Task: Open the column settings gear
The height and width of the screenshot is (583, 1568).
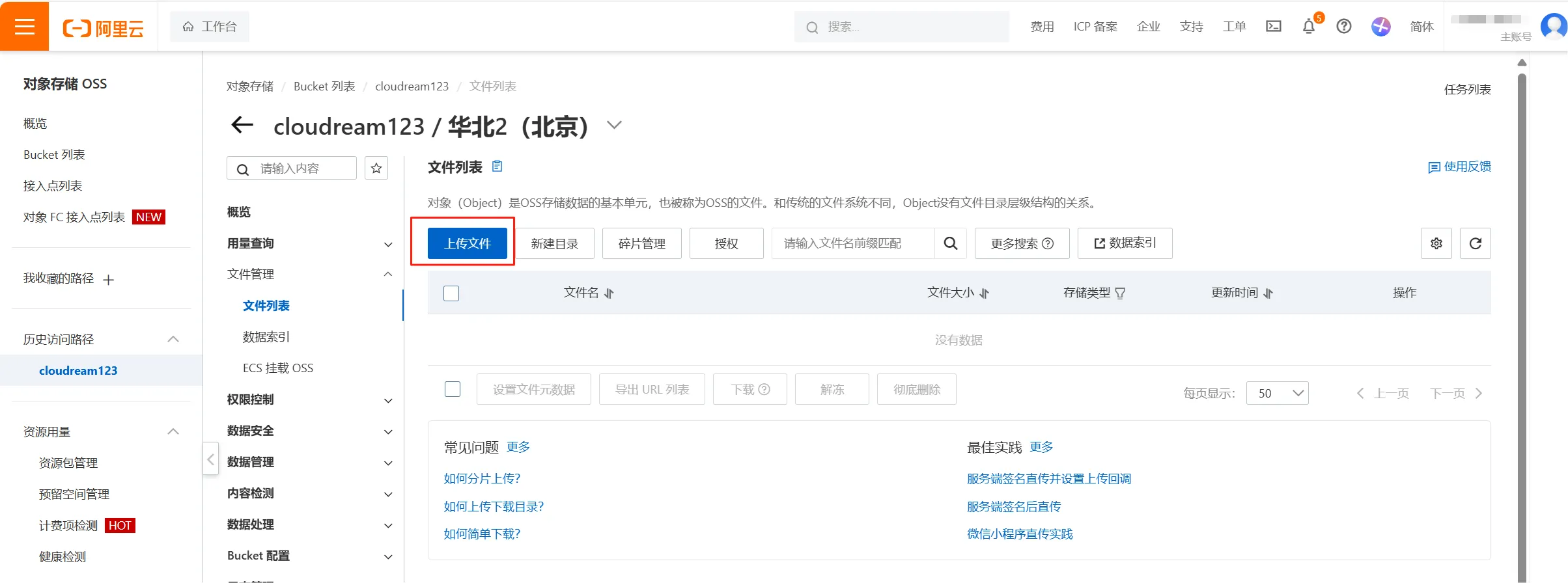Action: (1436, 243)
